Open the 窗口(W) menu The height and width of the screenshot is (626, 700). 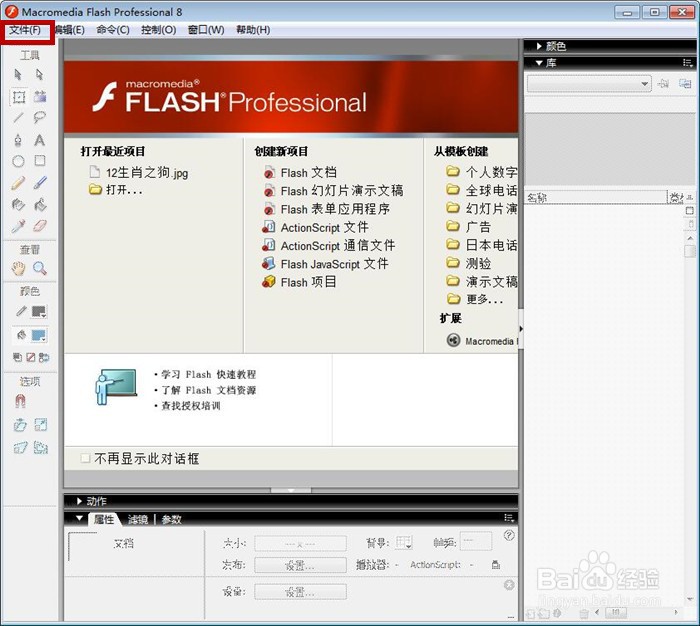[206, 30]
